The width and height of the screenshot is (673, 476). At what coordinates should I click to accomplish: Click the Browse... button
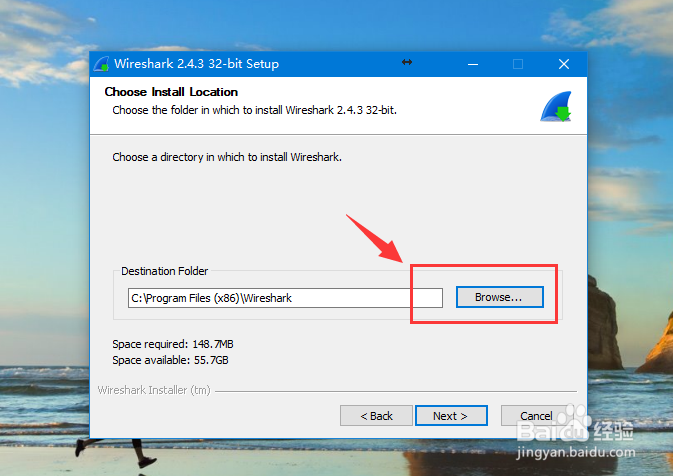pyautogui.click(x=500, y=297)
